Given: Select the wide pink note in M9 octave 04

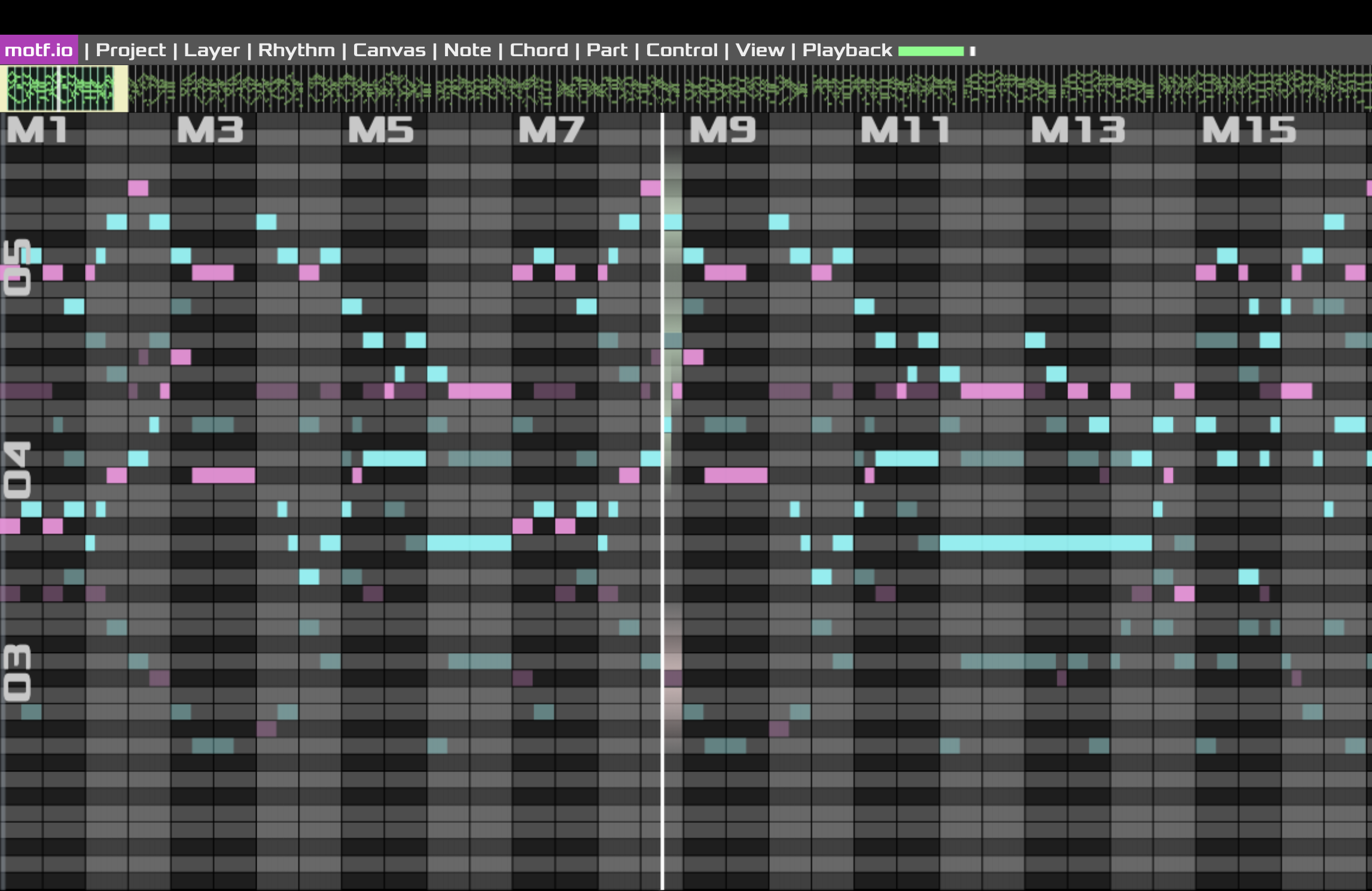Looking at the screenshot, I should point(736,475).
